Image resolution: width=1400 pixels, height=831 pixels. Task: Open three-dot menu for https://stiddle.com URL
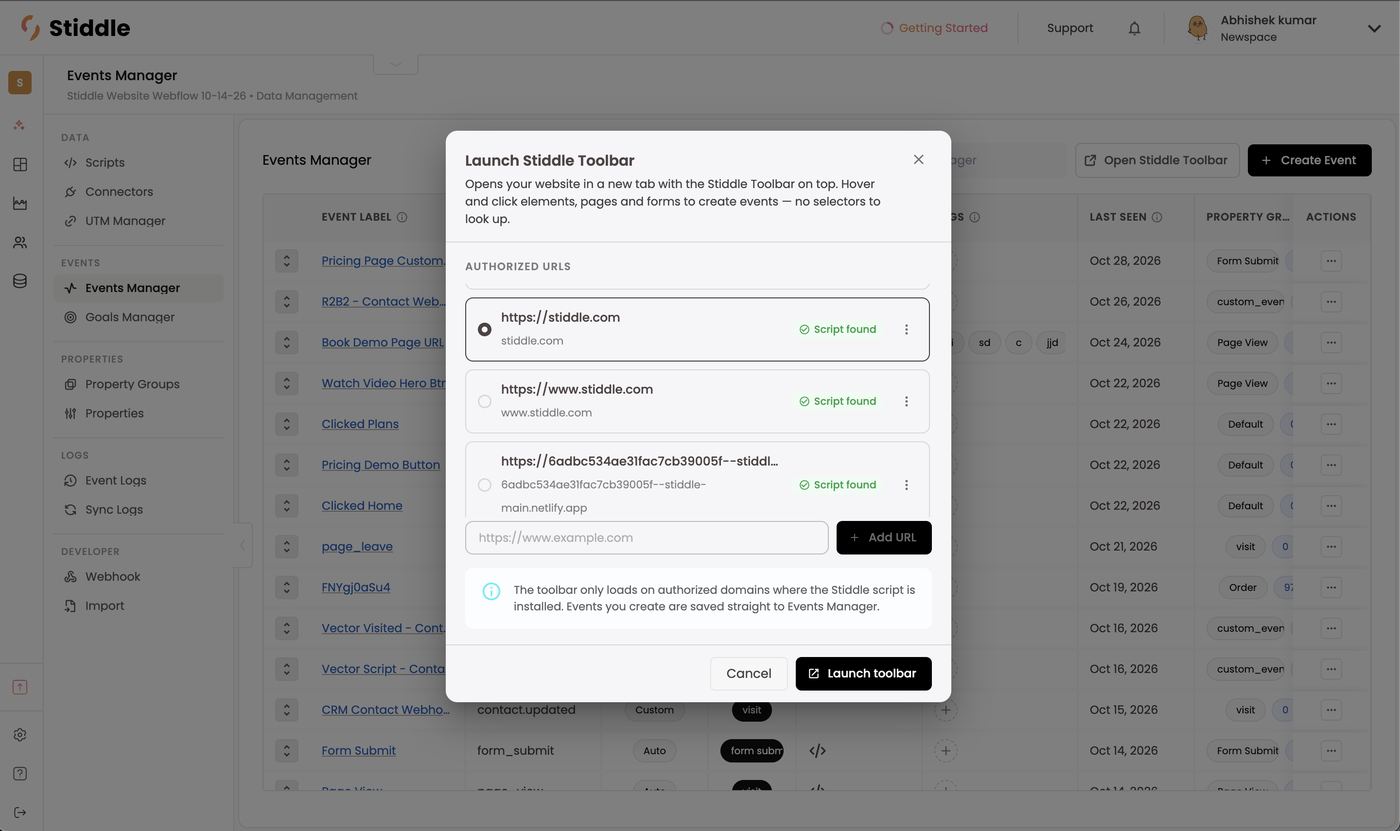[x=907, y=330]
